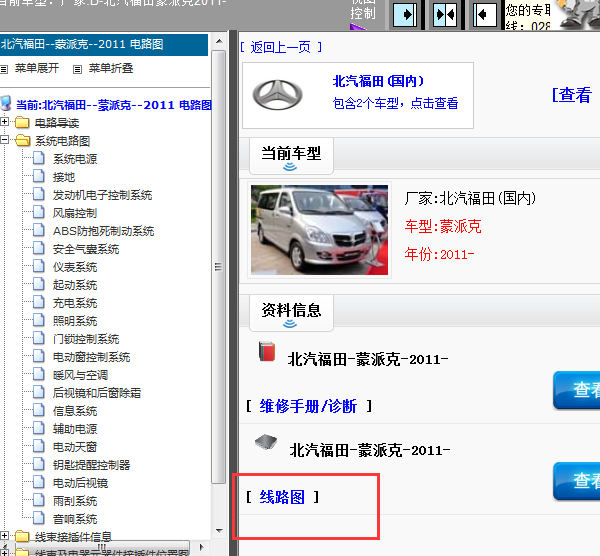Open 发动机电子控制系统 in the tree
600x556 pixels.
(x=103, y=195)
